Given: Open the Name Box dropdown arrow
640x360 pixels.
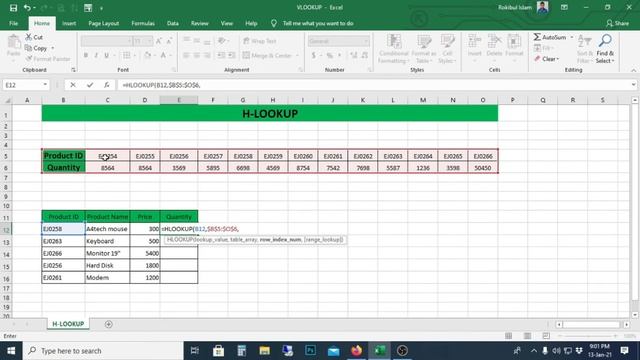Looking at the screenshot, I should point(45,85).
